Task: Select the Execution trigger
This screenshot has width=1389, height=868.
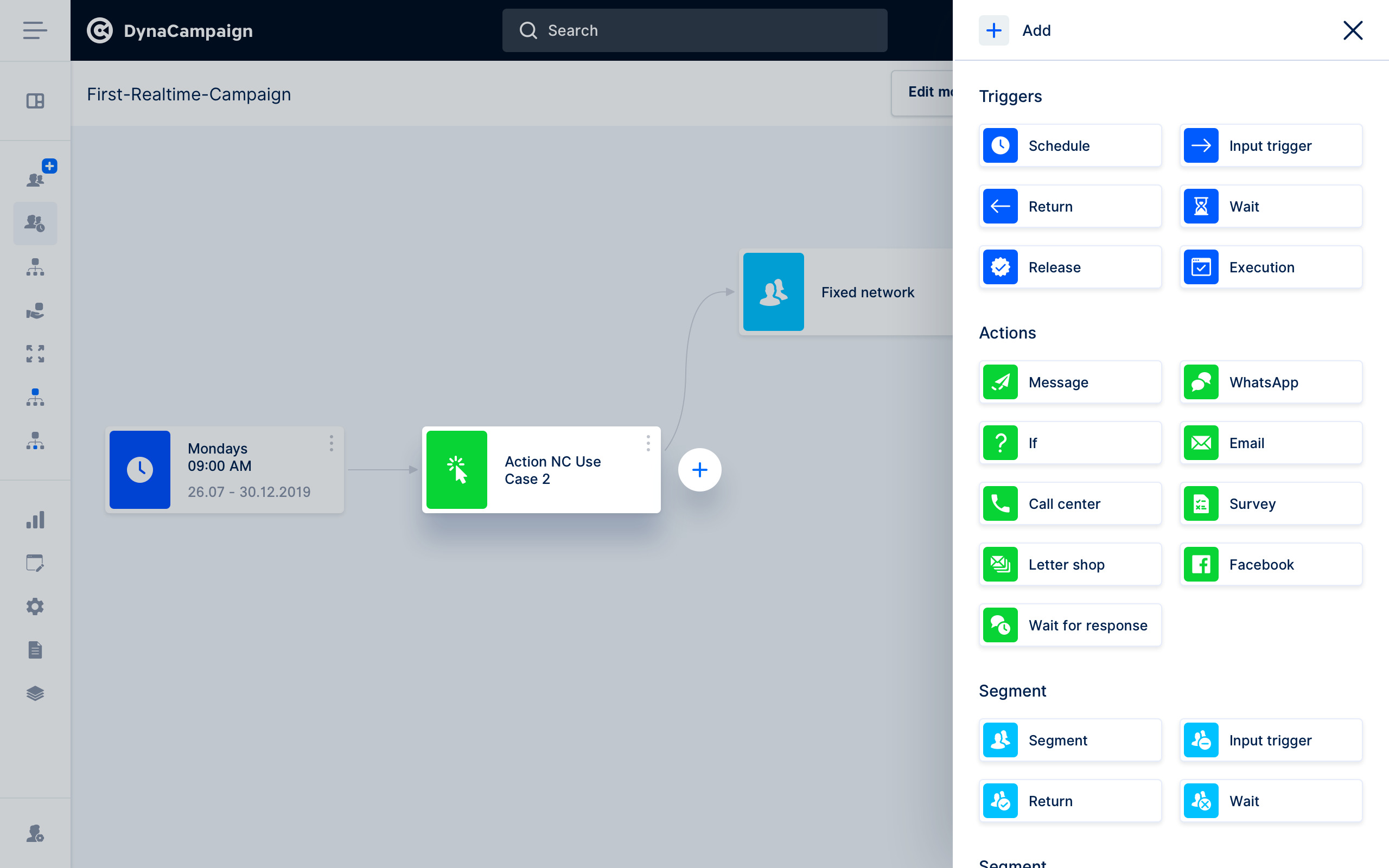Action: 1271,267
